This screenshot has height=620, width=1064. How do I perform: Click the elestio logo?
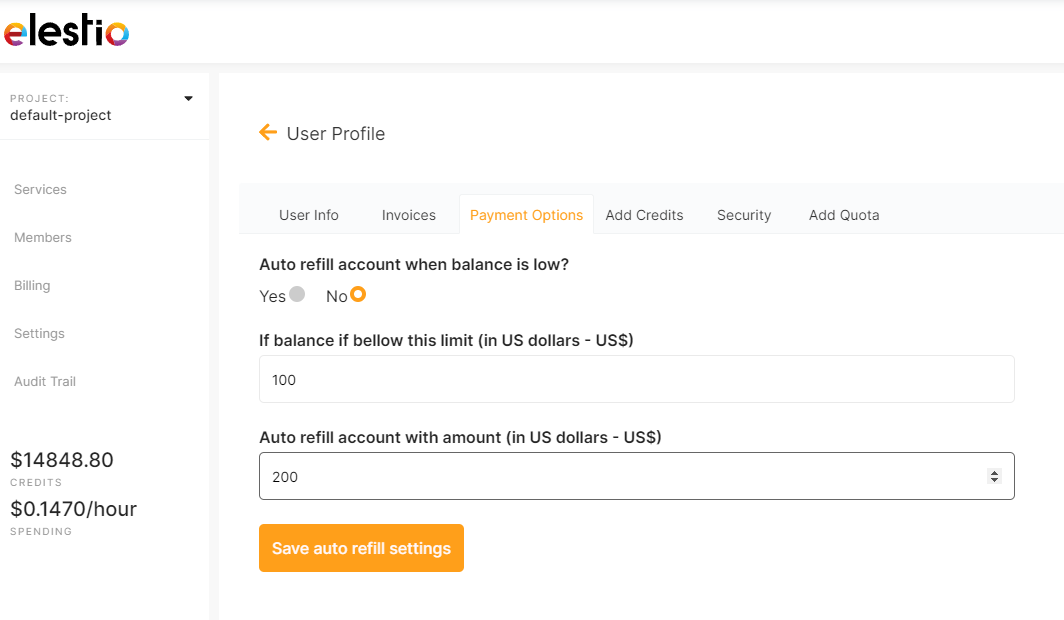coord(66,32)
